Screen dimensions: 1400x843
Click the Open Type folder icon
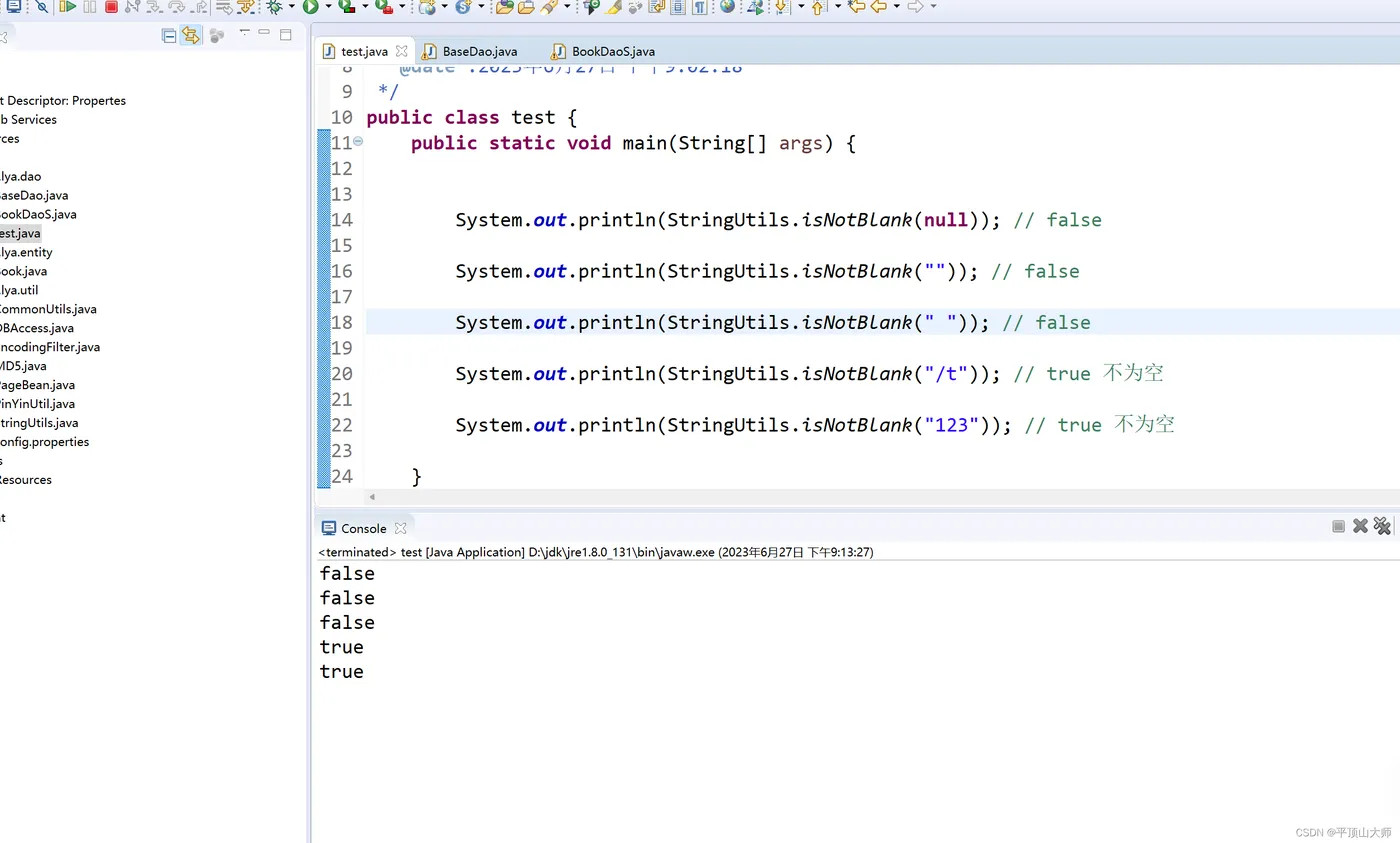coord(504,7)
